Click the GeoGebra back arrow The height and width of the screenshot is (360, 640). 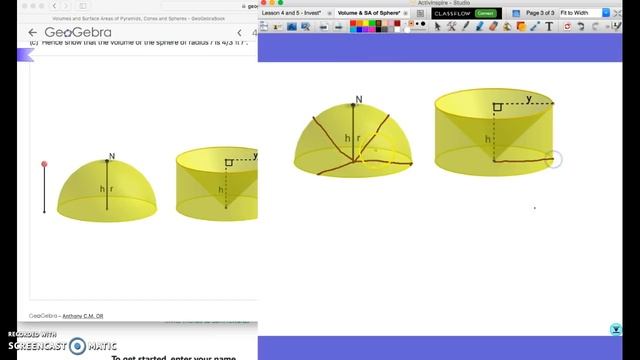tap(32, 32)
